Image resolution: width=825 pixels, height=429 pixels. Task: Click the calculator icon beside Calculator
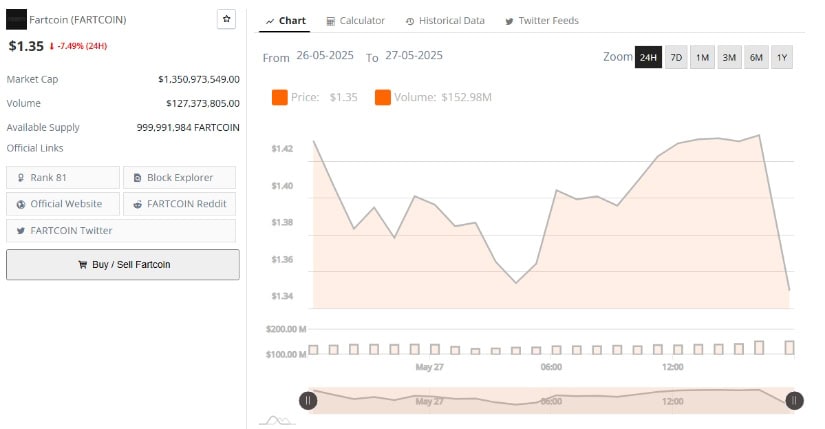[x=330, y=22]
